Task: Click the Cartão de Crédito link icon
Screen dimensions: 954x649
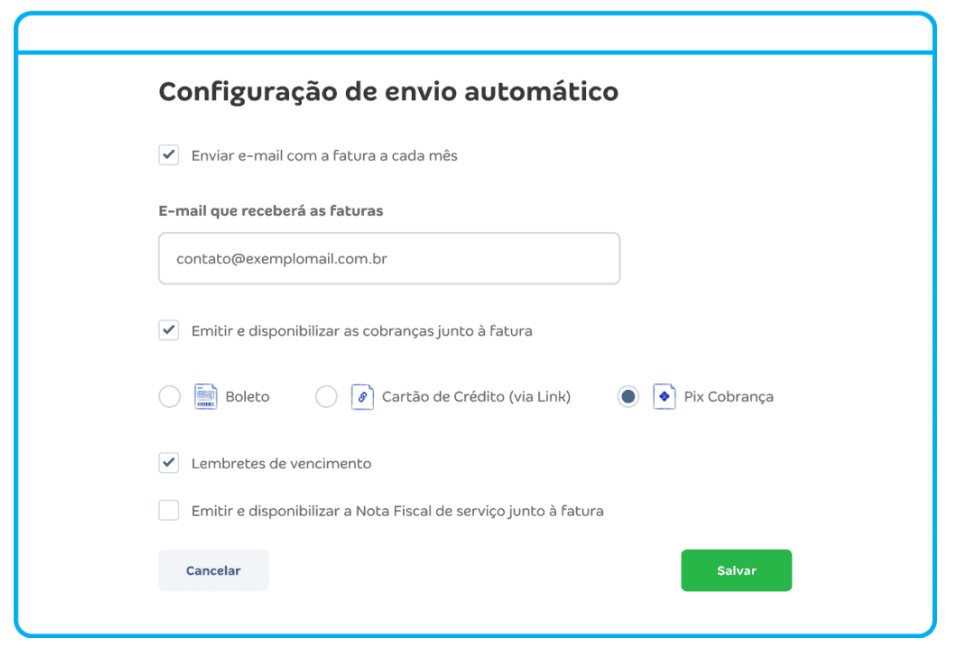Action: (x=362, y=397)
